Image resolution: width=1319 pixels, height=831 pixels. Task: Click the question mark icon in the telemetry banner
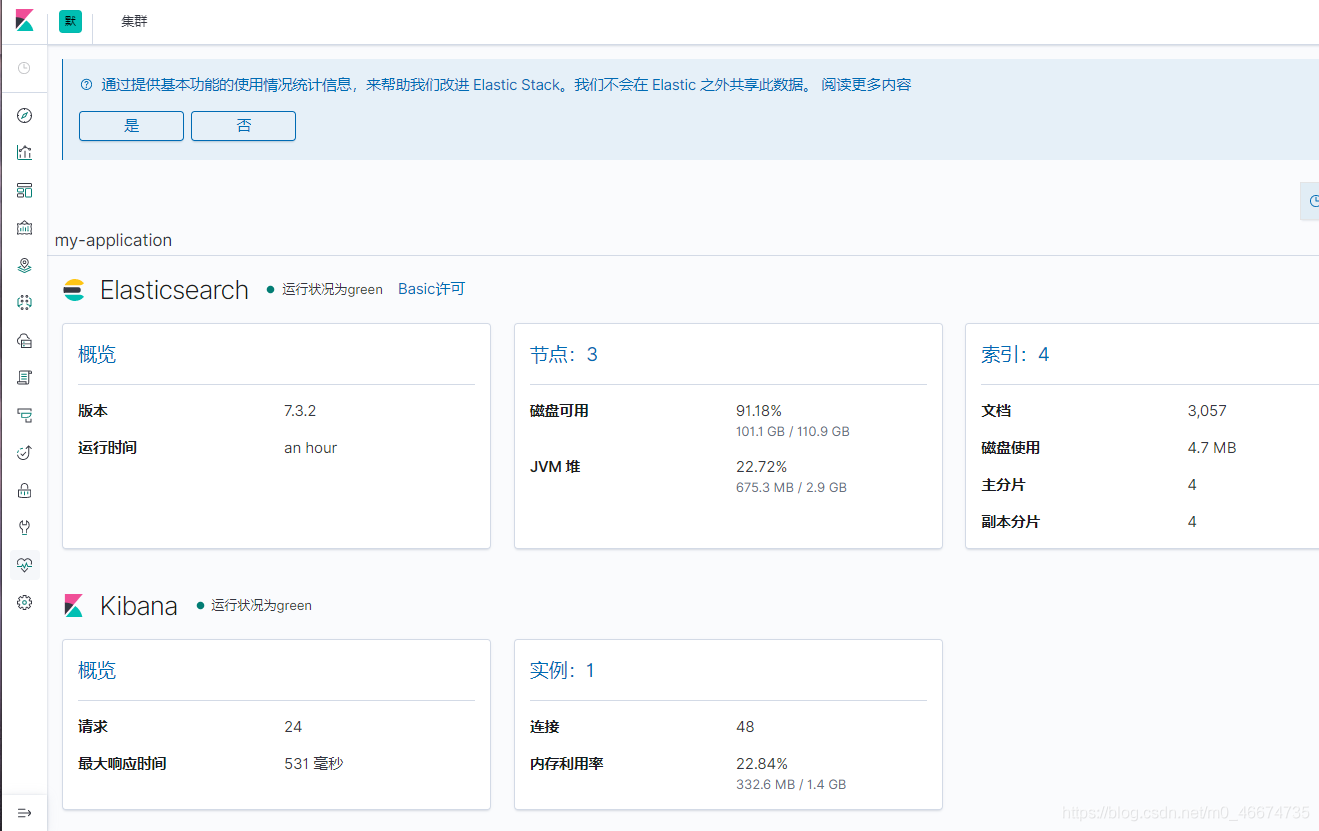click(x=86, y=85)
